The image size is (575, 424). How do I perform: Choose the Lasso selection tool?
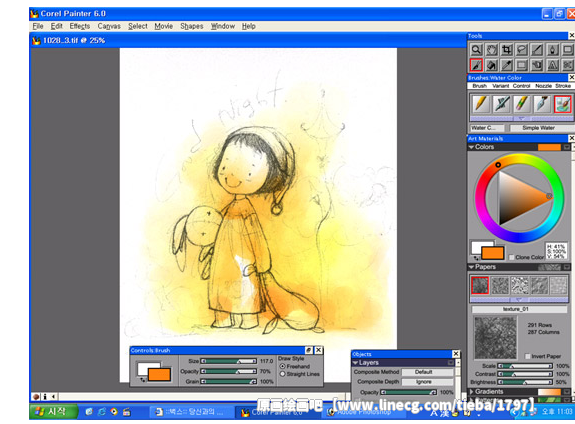click(522, 50)
